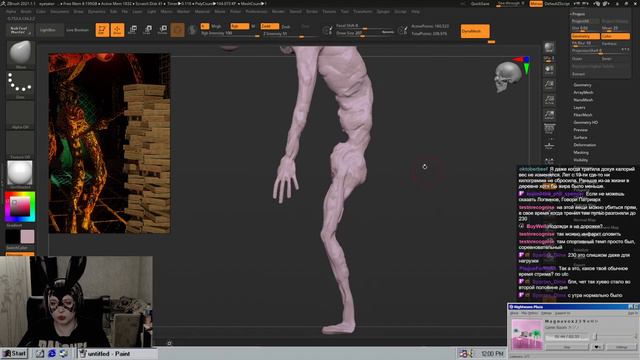The image size is (640, 360).
Task: Open the Transform menu
Action: point(362,12)
